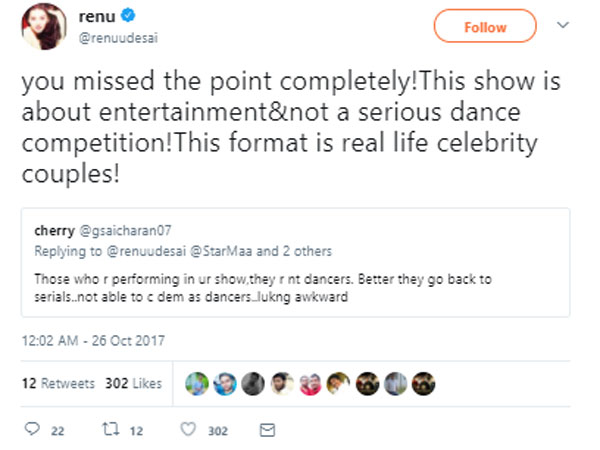Click the retweet arrows icon
Viewport: 600px width, 450px height.
[x=113, y=430]
